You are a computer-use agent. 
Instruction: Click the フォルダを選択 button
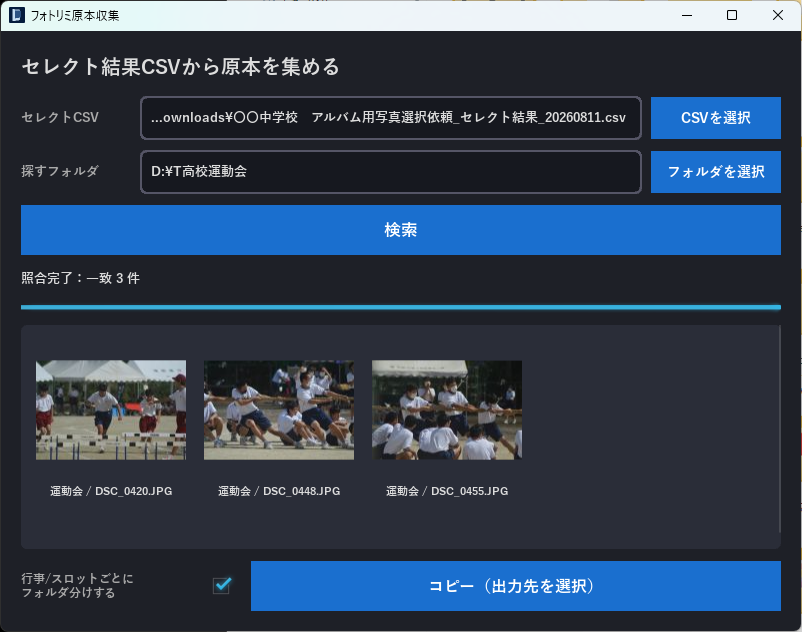pyautogui.click(x=716, y=172)
